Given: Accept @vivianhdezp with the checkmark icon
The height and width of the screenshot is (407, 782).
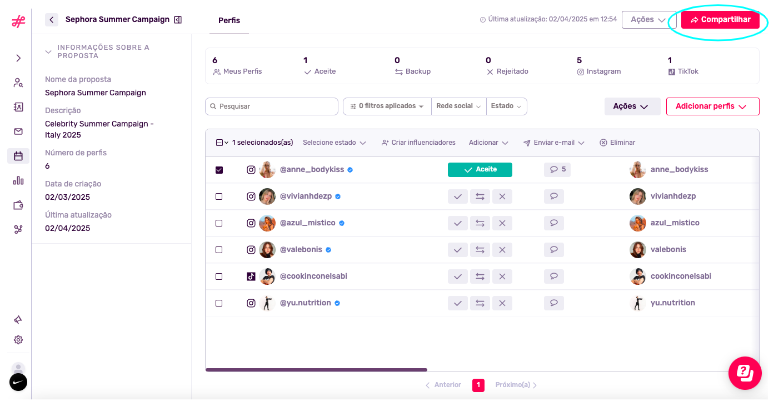Looking at the screenshot, I should pos(457,197).
